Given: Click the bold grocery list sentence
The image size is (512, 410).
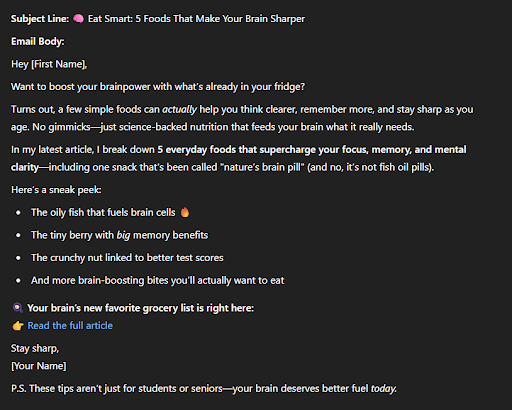Looking at the screenshot, I should click(x=140, y=308).
